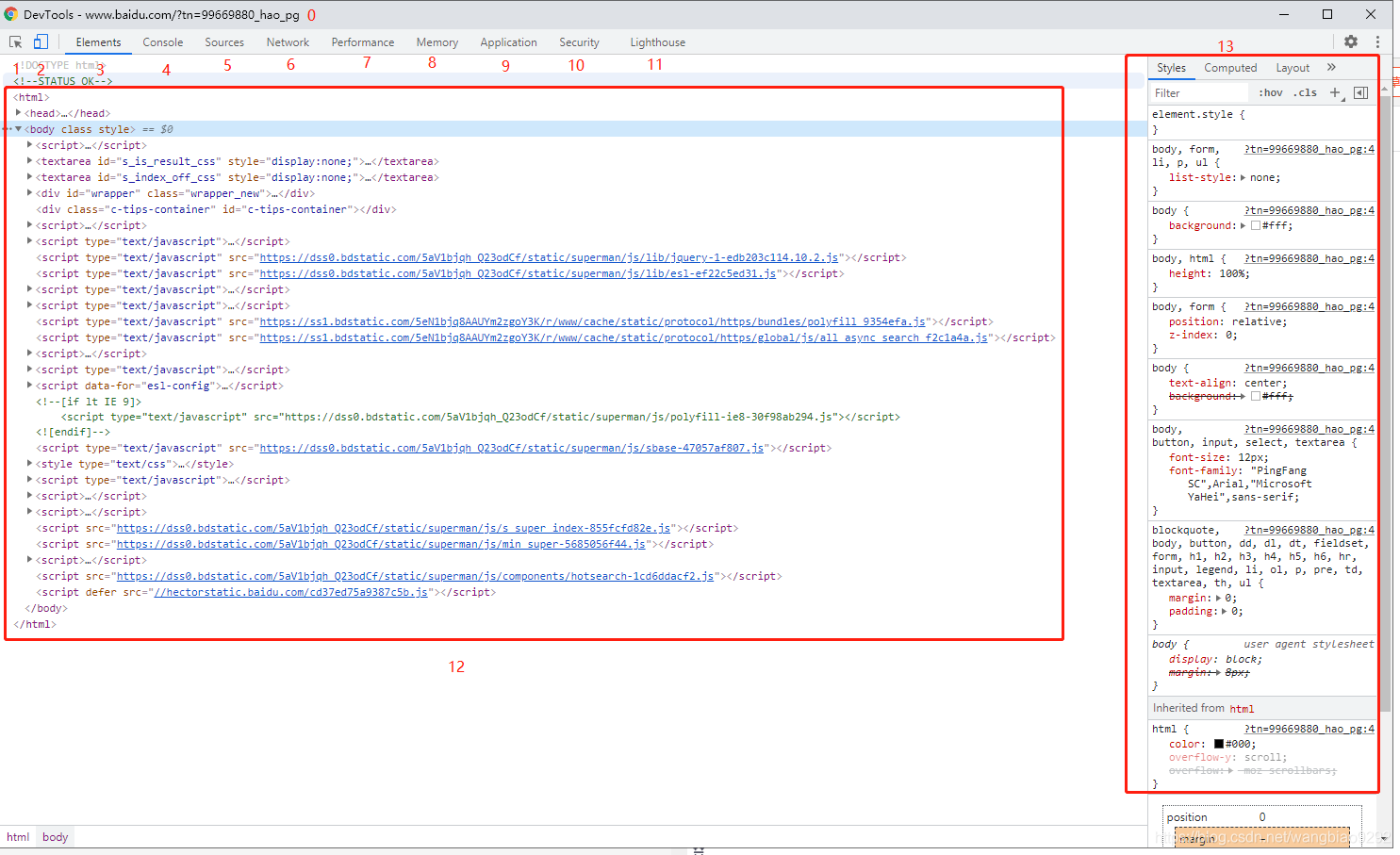Expand the margin shorthand in blockquote rule
The image size is (1400, 855).
pyautogui.click(x=1218, y=598)
